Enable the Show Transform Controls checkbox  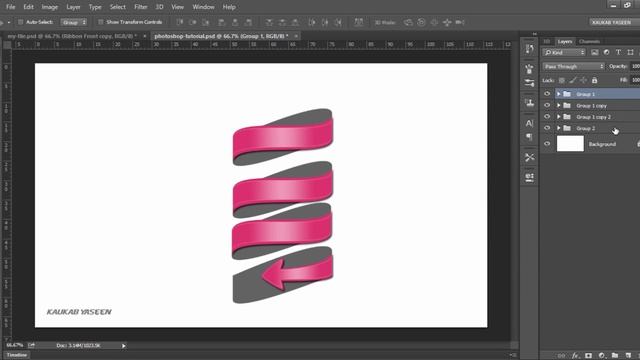pyautogui.click(x=101, y=22)
